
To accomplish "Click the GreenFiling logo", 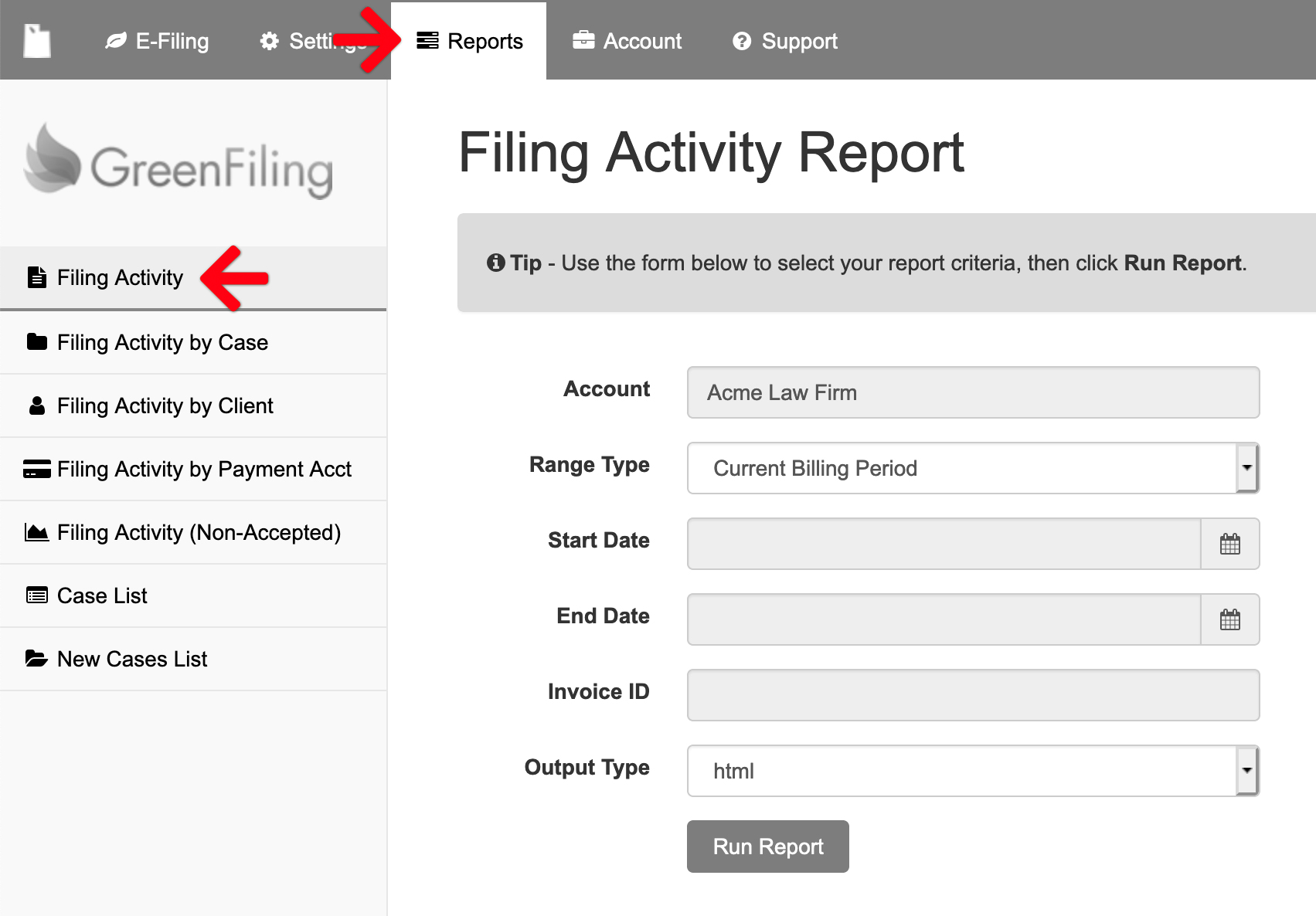I will pyautogui.click(x=177, y=162).
